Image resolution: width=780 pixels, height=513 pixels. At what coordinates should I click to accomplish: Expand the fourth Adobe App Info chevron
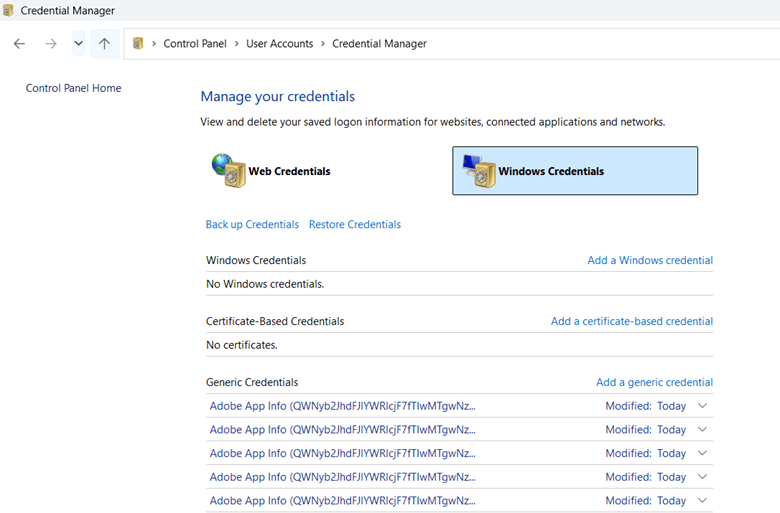coord(702,476)
